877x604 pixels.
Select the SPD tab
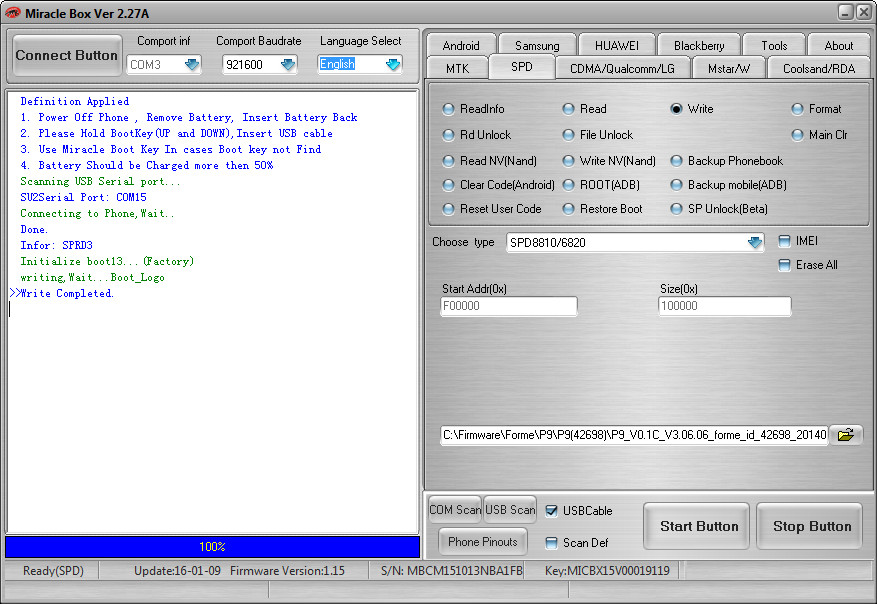pos(522,67)
